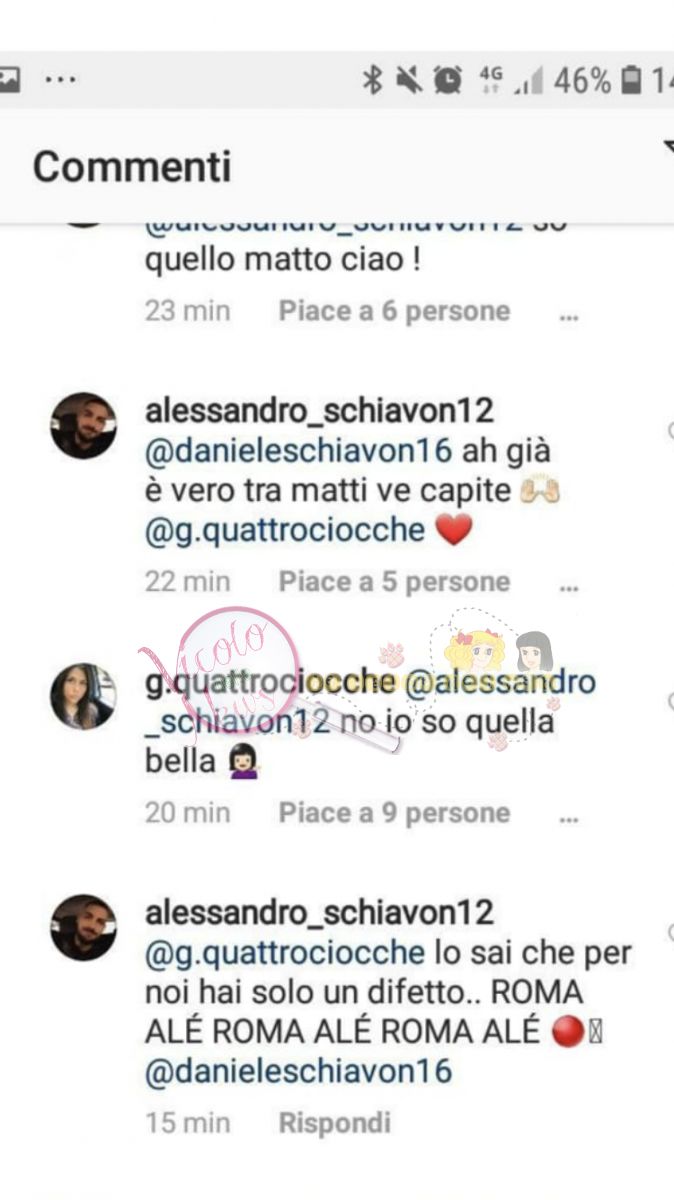The height and width of the screenshot is (1200, 674).
Task: Tap the battery indicator icon
Action: [631, 81]
